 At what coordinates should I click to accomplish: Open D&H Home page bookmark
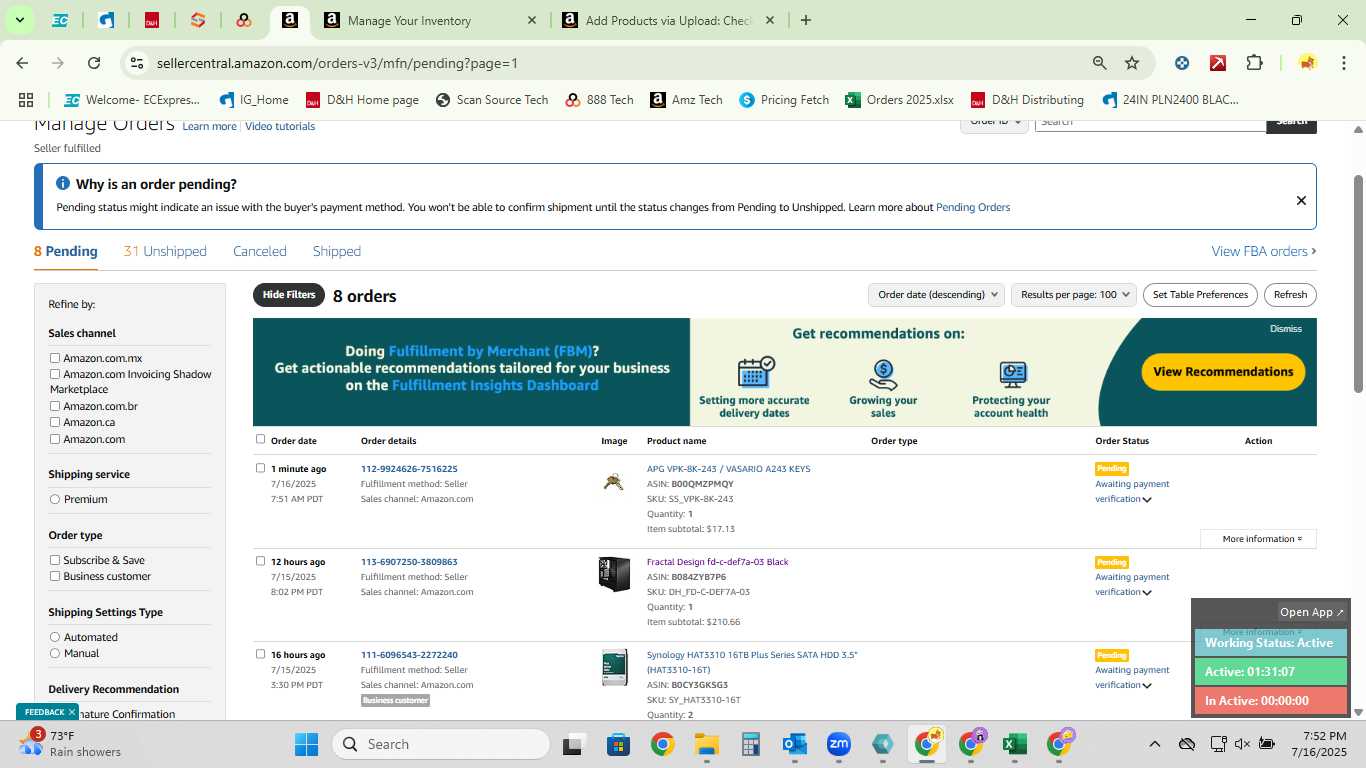coord(362,100)
